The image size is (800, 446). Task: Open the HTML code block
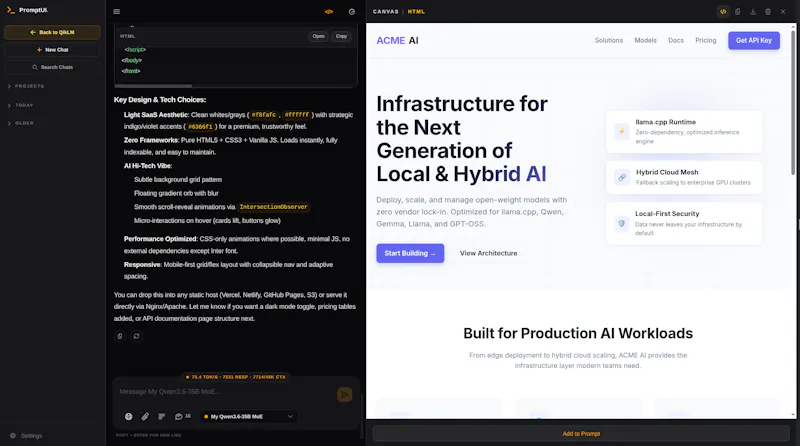coord(318,36)
